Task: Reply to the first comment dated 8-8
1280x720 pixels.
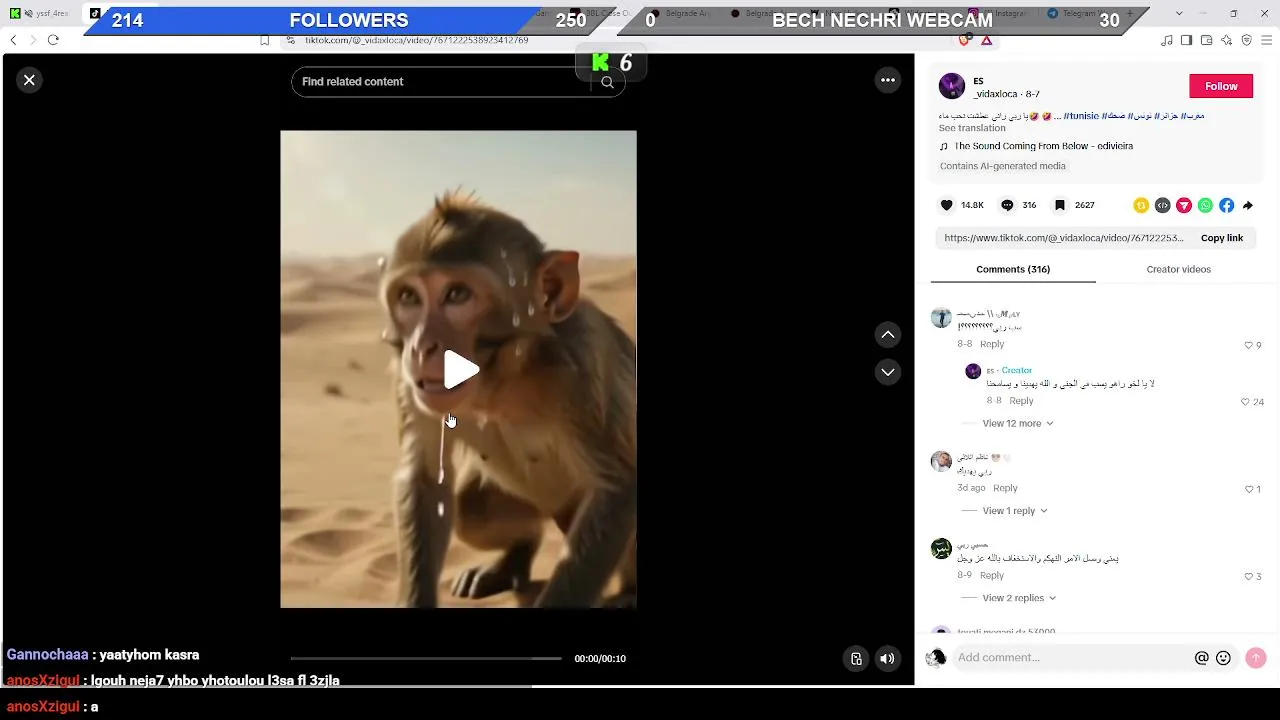Action: [x=992, y=344]
